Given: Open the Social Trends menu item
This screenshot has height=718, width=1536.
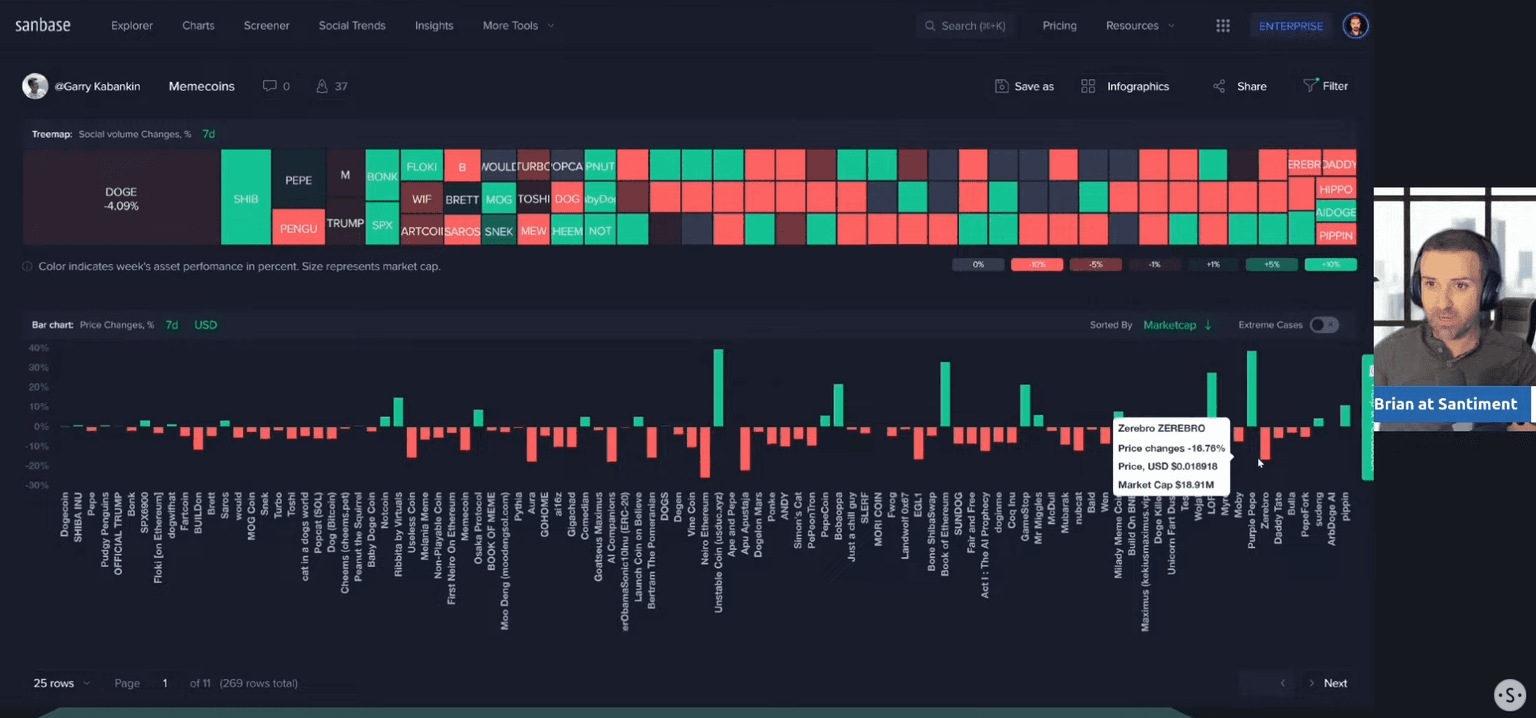Looking at the screenshot, I should coord(351,26).
